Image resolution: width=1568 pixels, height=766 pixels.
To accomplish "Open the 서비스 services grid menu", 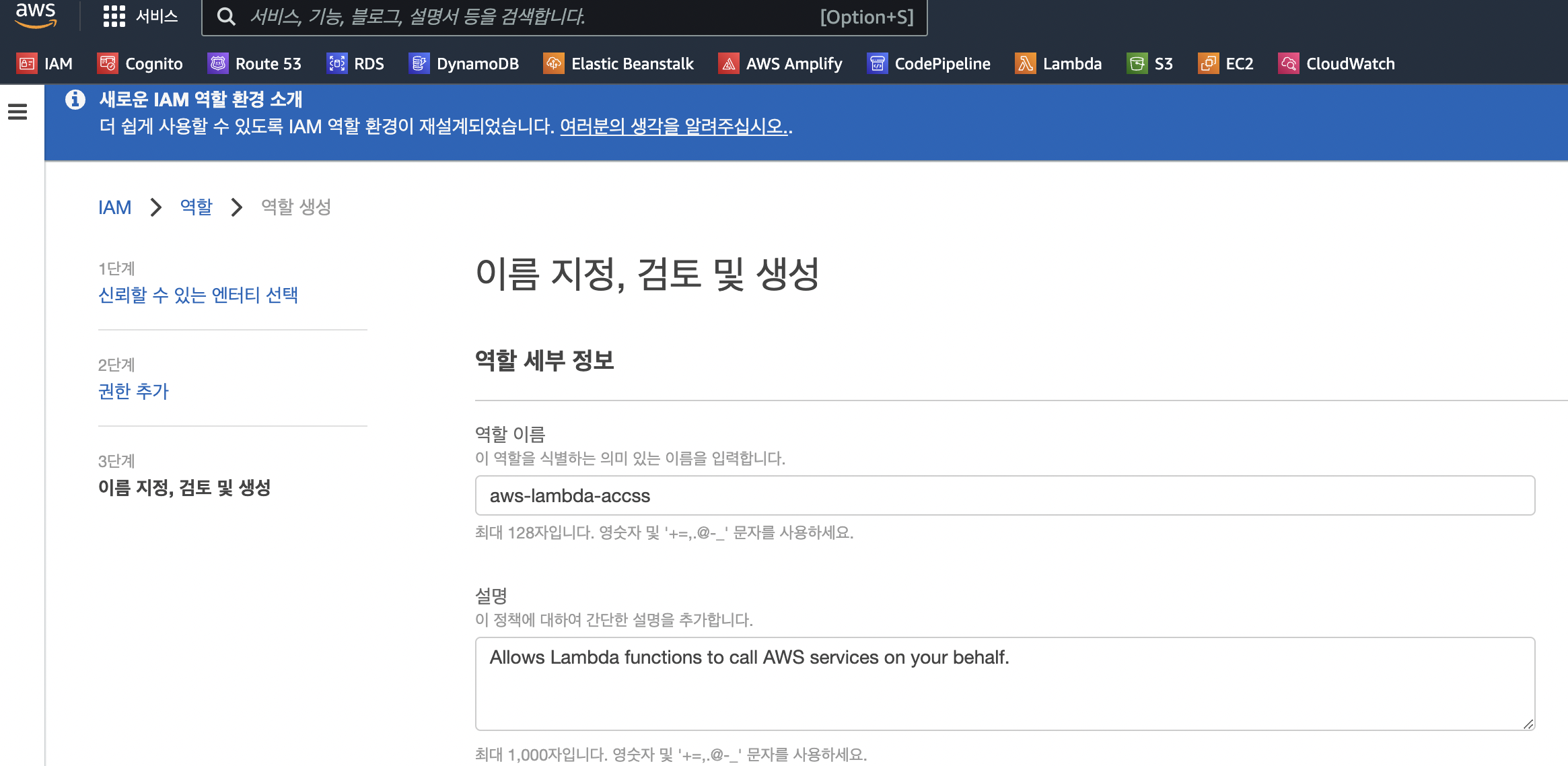I will coord(141,16).
